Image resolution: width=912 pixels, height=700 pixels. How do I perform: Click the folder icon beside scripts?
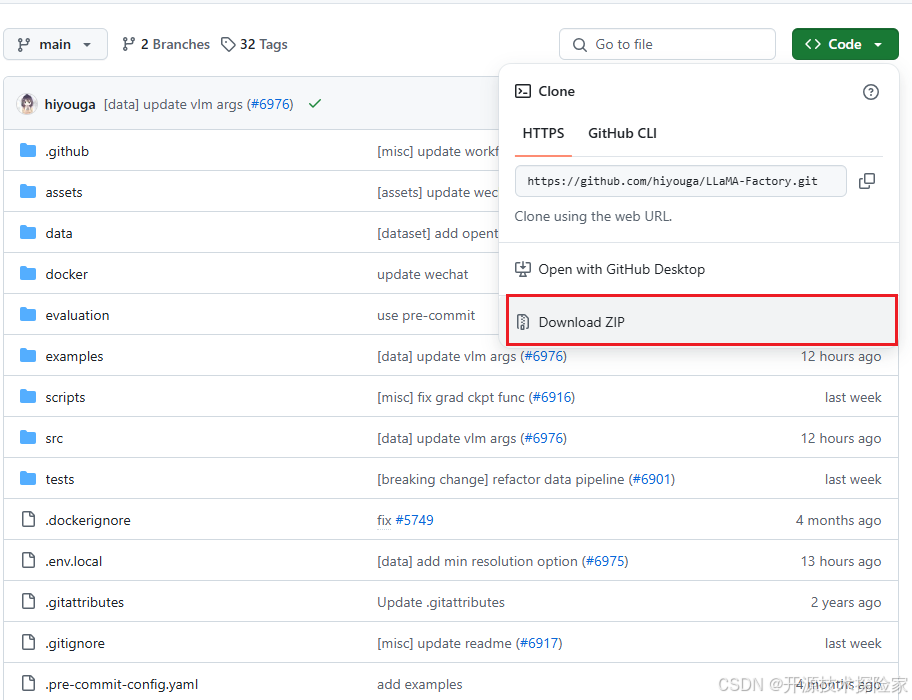(28, 397)
